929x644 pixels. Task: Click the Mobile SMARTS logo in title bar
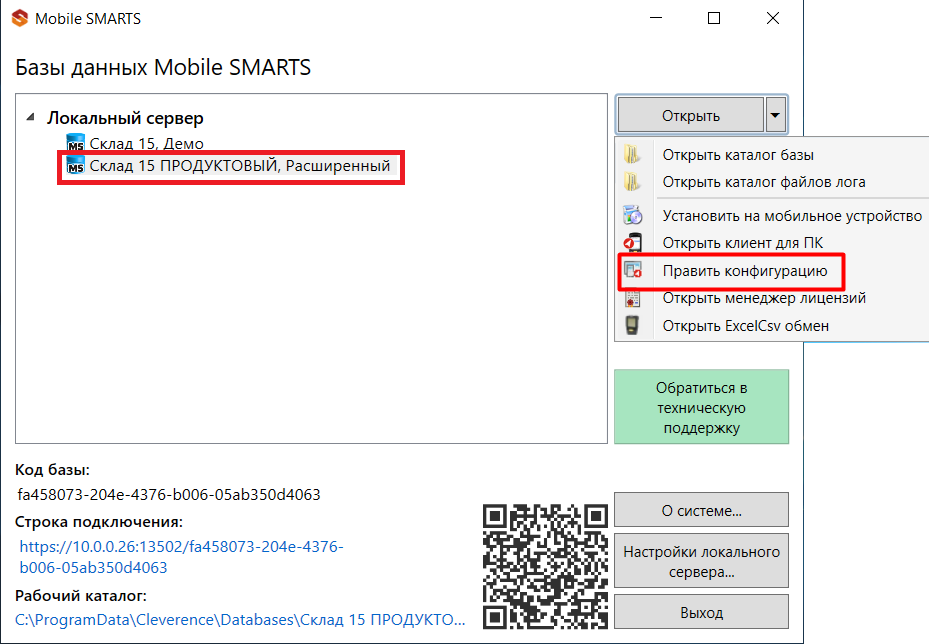coord(20,18)
